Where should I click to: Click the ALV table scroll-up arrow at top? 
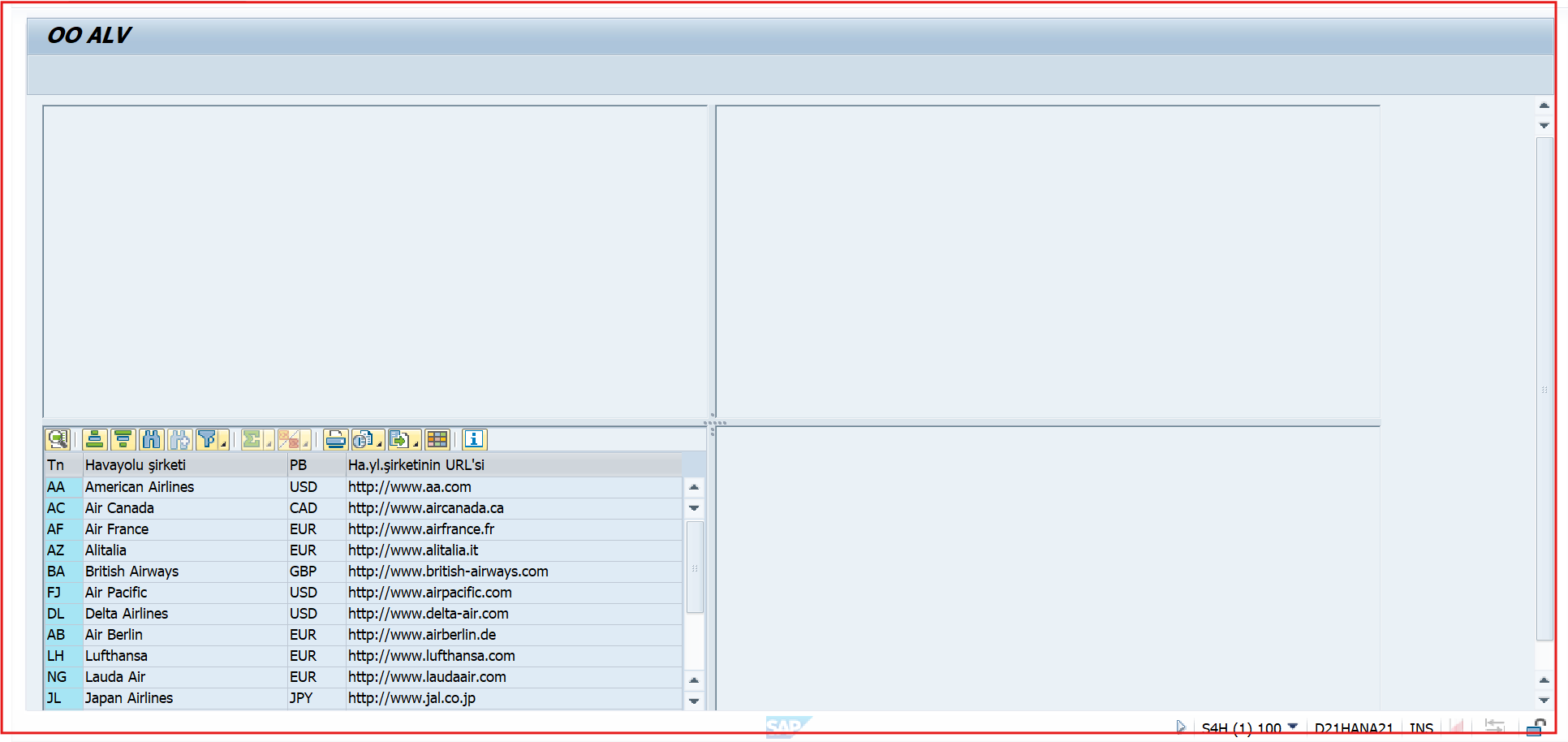click(694, 487)
